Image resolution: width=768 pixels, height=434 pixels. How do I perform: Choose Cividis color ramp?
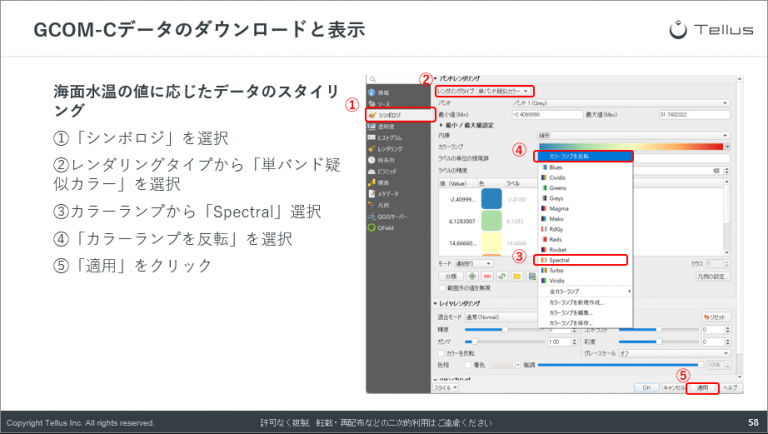[585, 178]
